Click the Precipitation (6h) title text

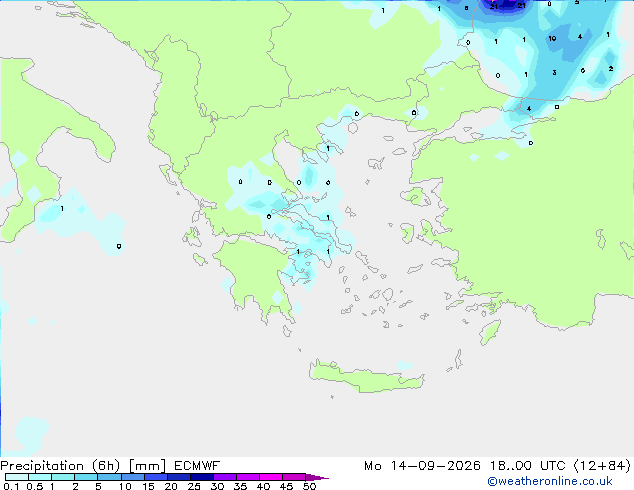(x=60, y=466)
